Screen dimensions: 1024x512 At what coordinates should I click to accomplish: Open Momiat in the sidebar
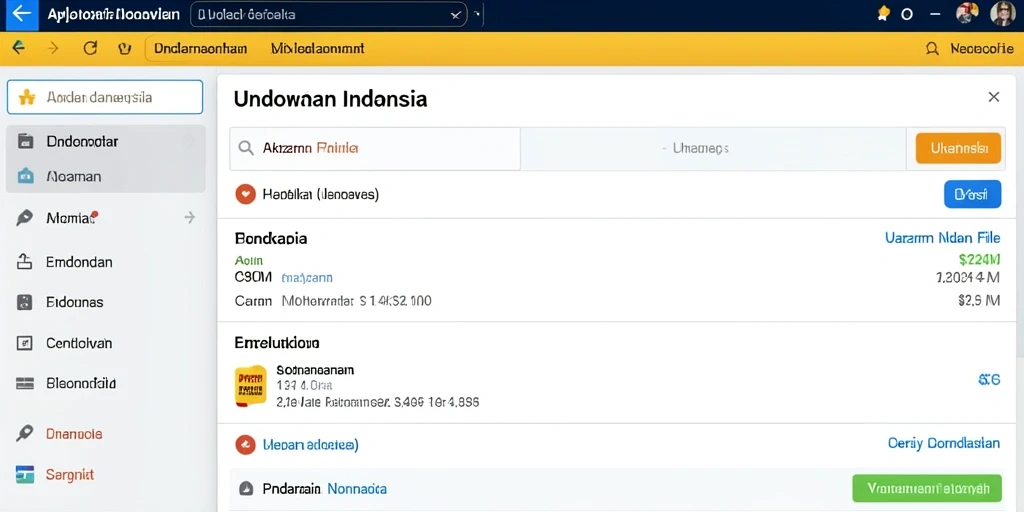pyautogui.click(x=69, y=218)
